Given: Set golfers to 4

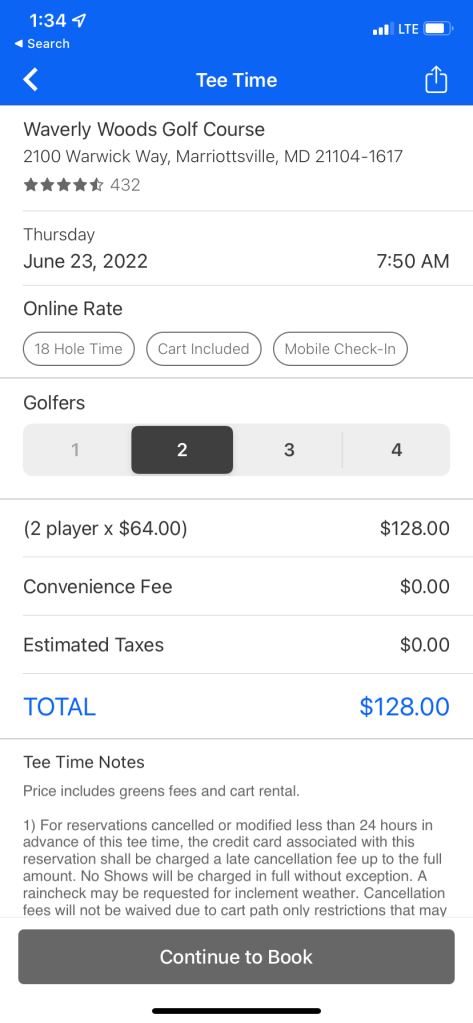Looking at the screenshot, I should click(x=396, y=450).
